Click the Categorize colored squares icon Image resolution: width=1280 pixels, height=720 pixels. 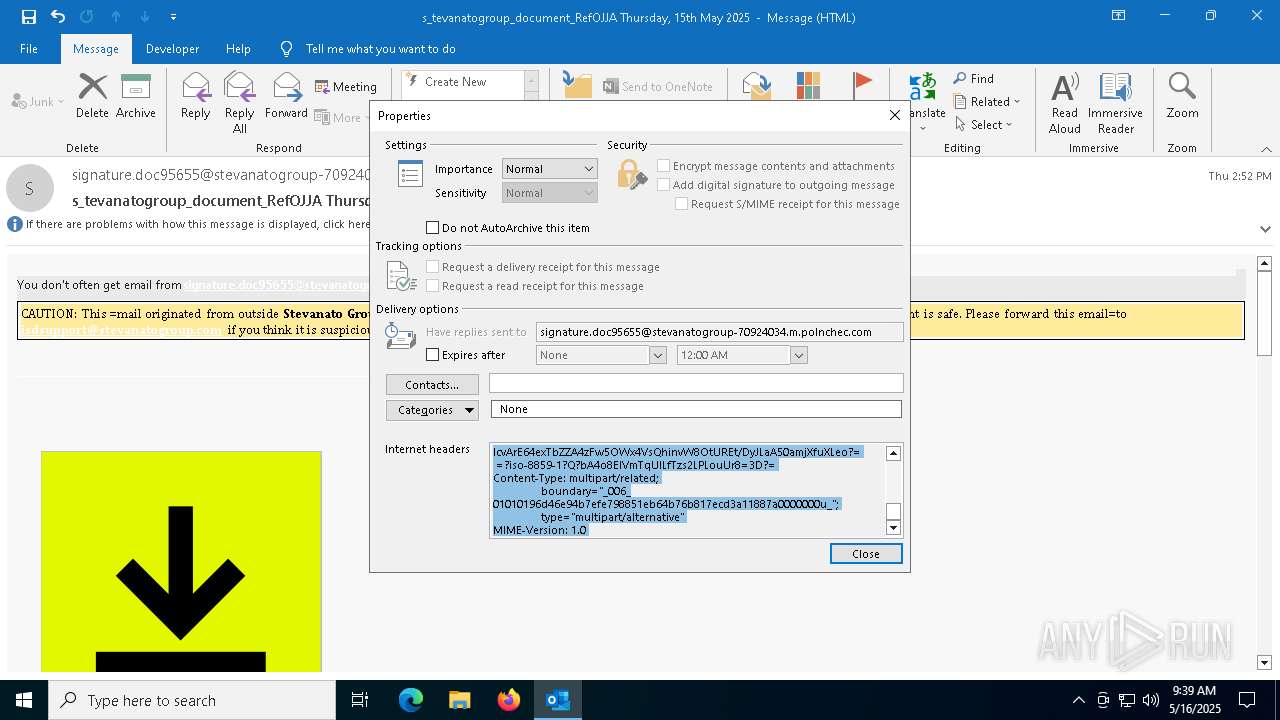pyautogui.click(x=808, y=86)
